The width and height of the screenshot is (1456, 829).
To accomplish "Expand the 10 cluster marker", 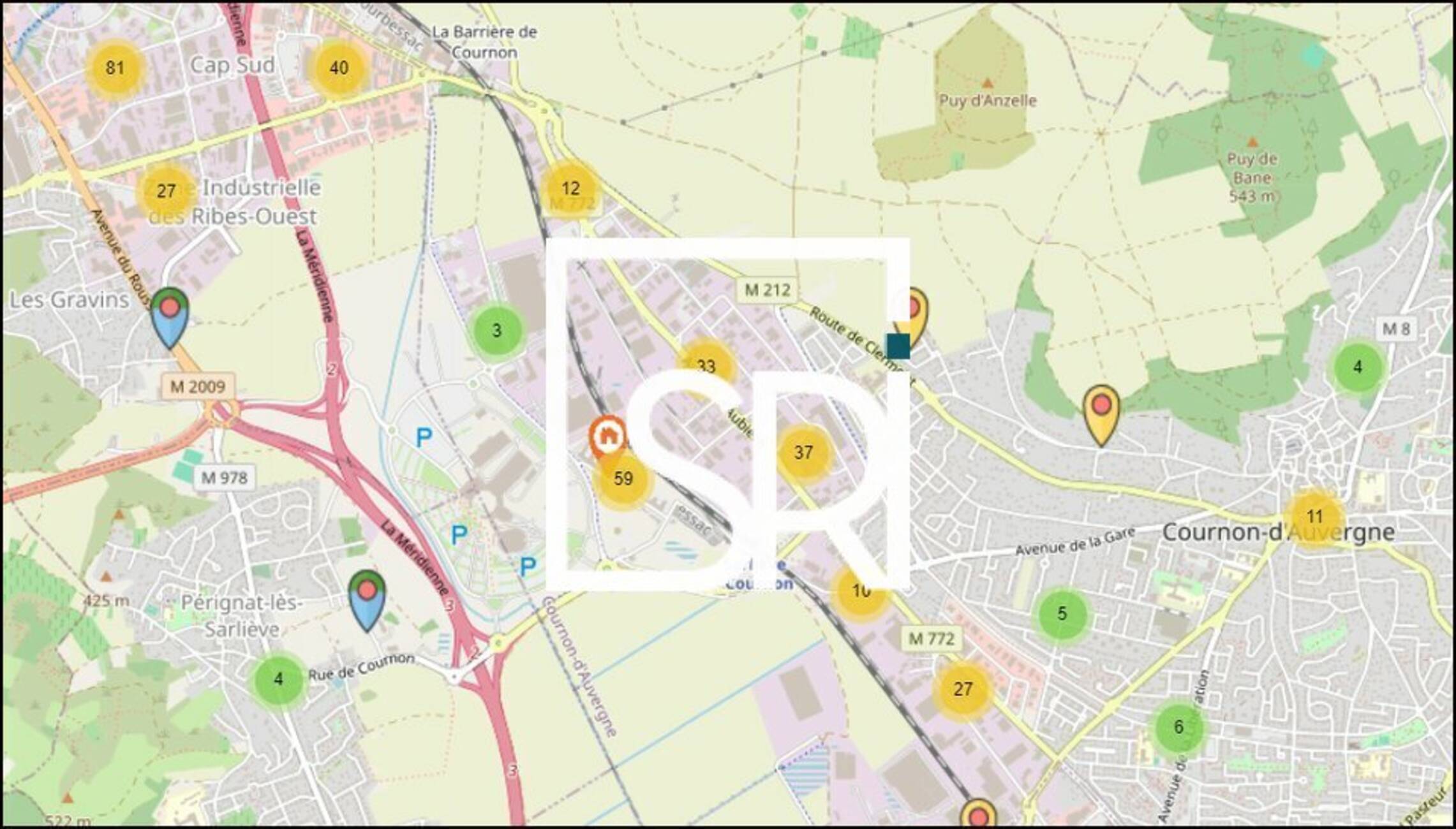I will point(861,591).
